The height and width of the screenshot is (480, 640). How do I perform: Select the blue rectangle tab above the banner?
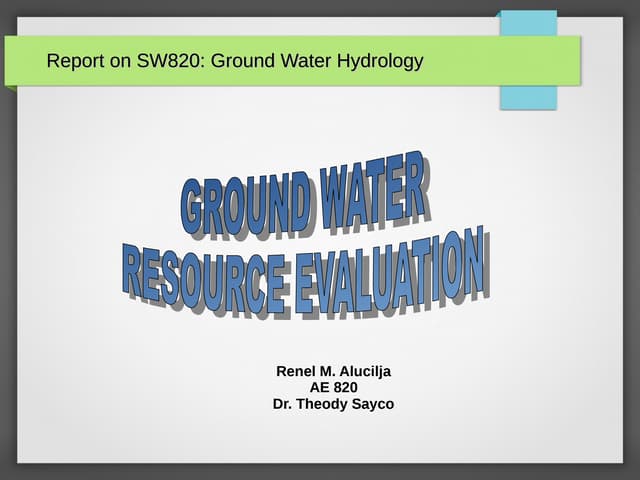coord(528,23)
